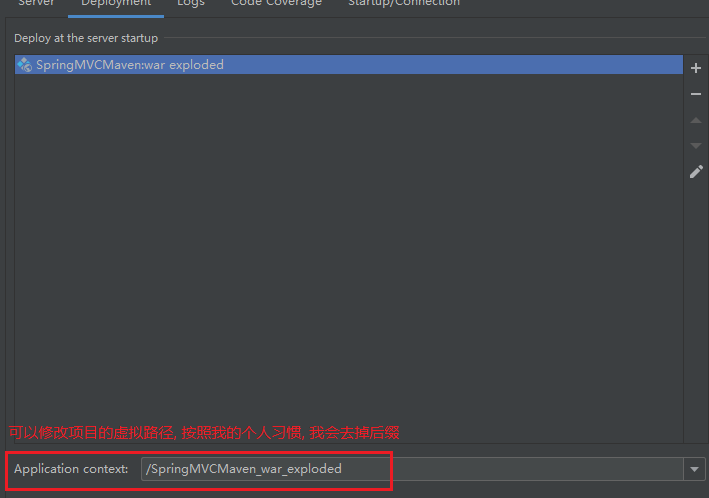709x498 pixels.
Task: Focus the Application context path field
Action: (x=412, y=469)
